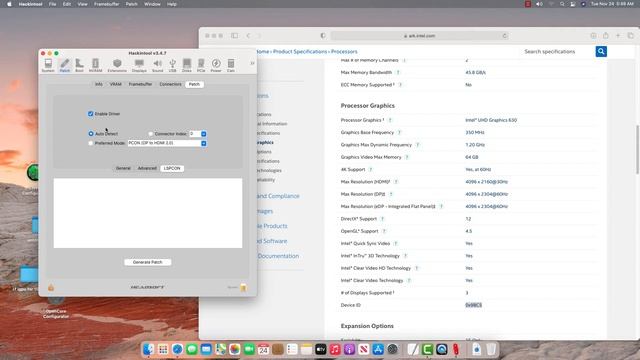Viewport: 640px width, 360px height.
Task: Open the Displays monitor icon
Action: (x=139, y=65)
